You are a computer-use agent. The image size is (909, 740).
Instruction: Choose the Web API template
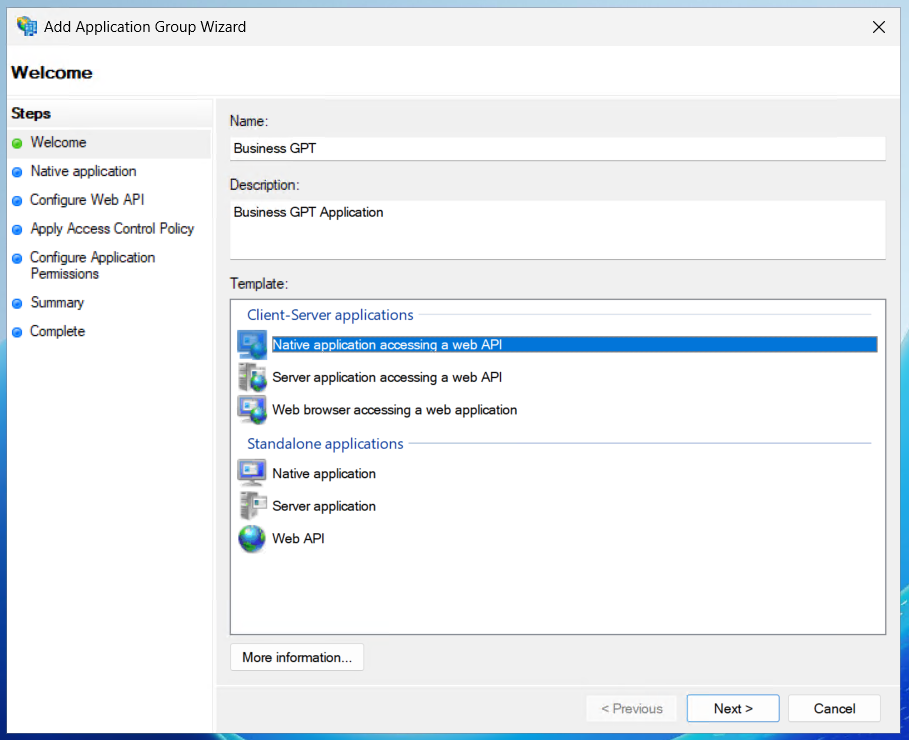point(299,538)
